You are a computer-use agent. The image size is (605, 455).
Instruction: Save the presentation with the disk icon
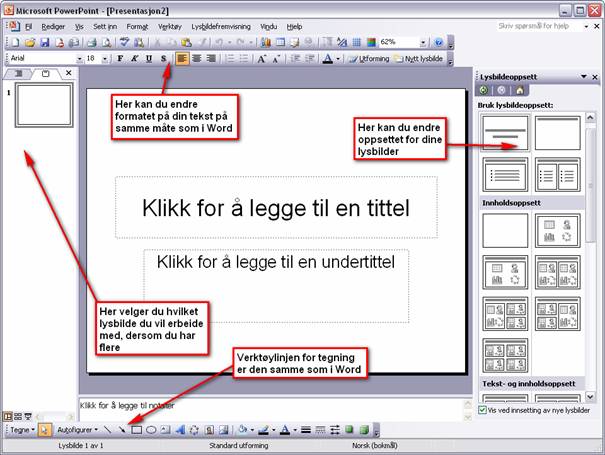(45, 42)
